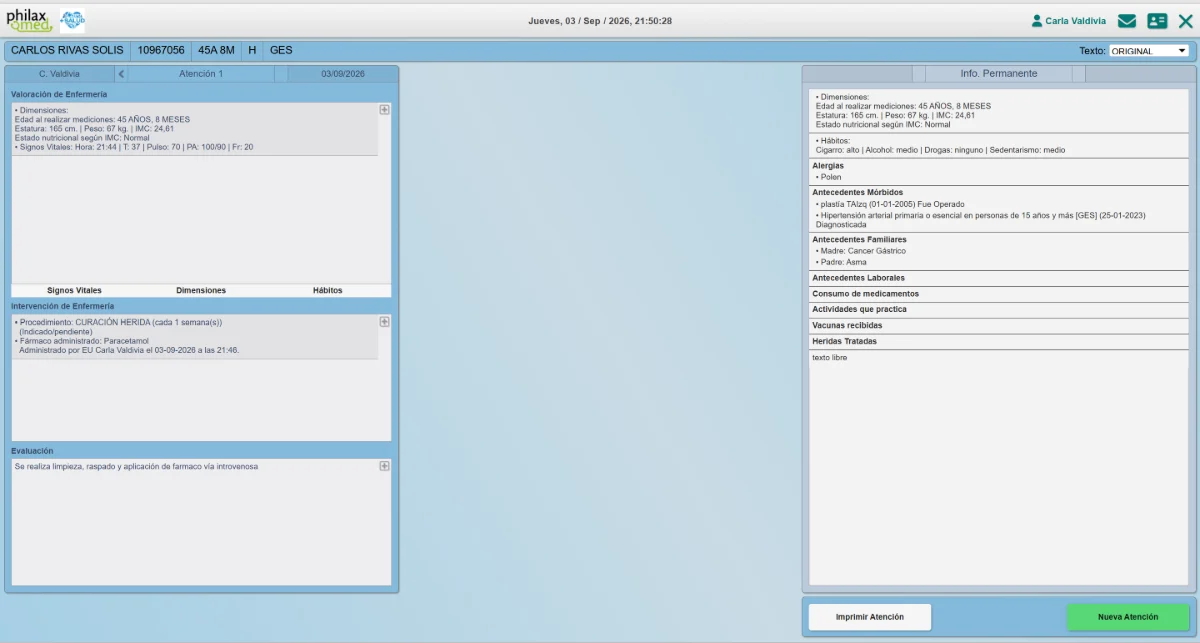Go back with the arrow beside Atención 1
Viewport: 1200px width, 643px height.
[121, 74]
